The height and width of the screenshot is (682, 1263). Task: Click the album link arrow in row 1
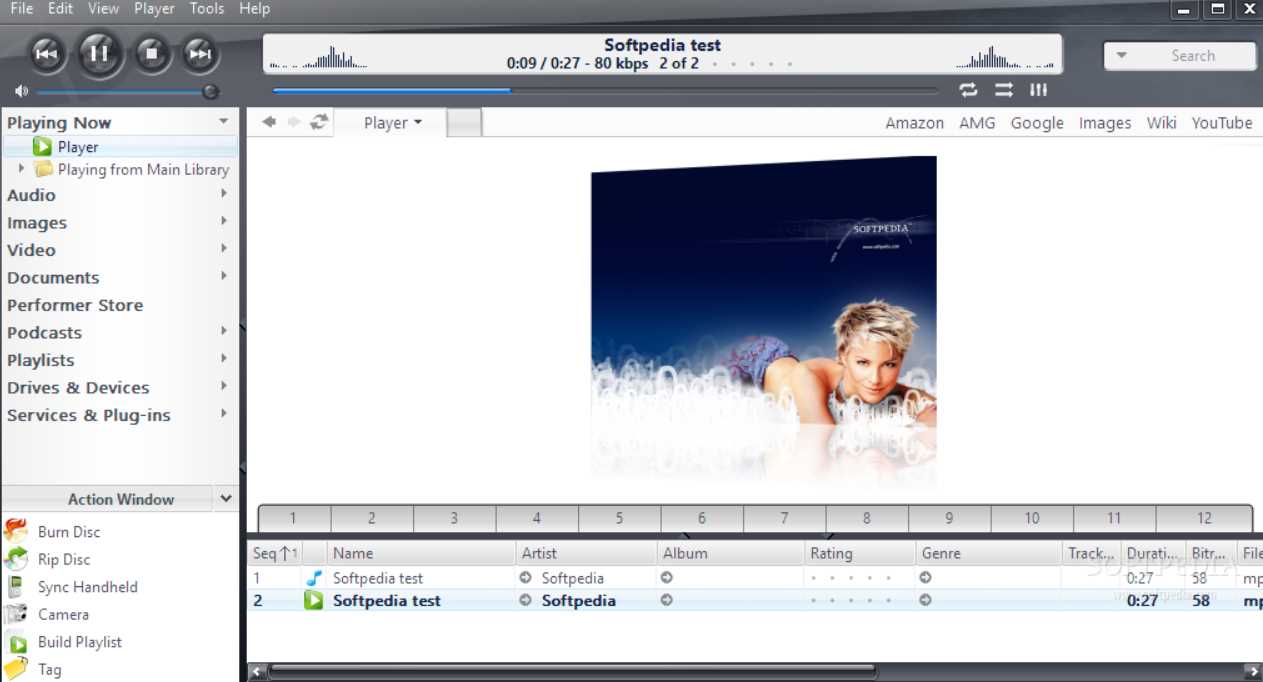click(x=667, y=578)
